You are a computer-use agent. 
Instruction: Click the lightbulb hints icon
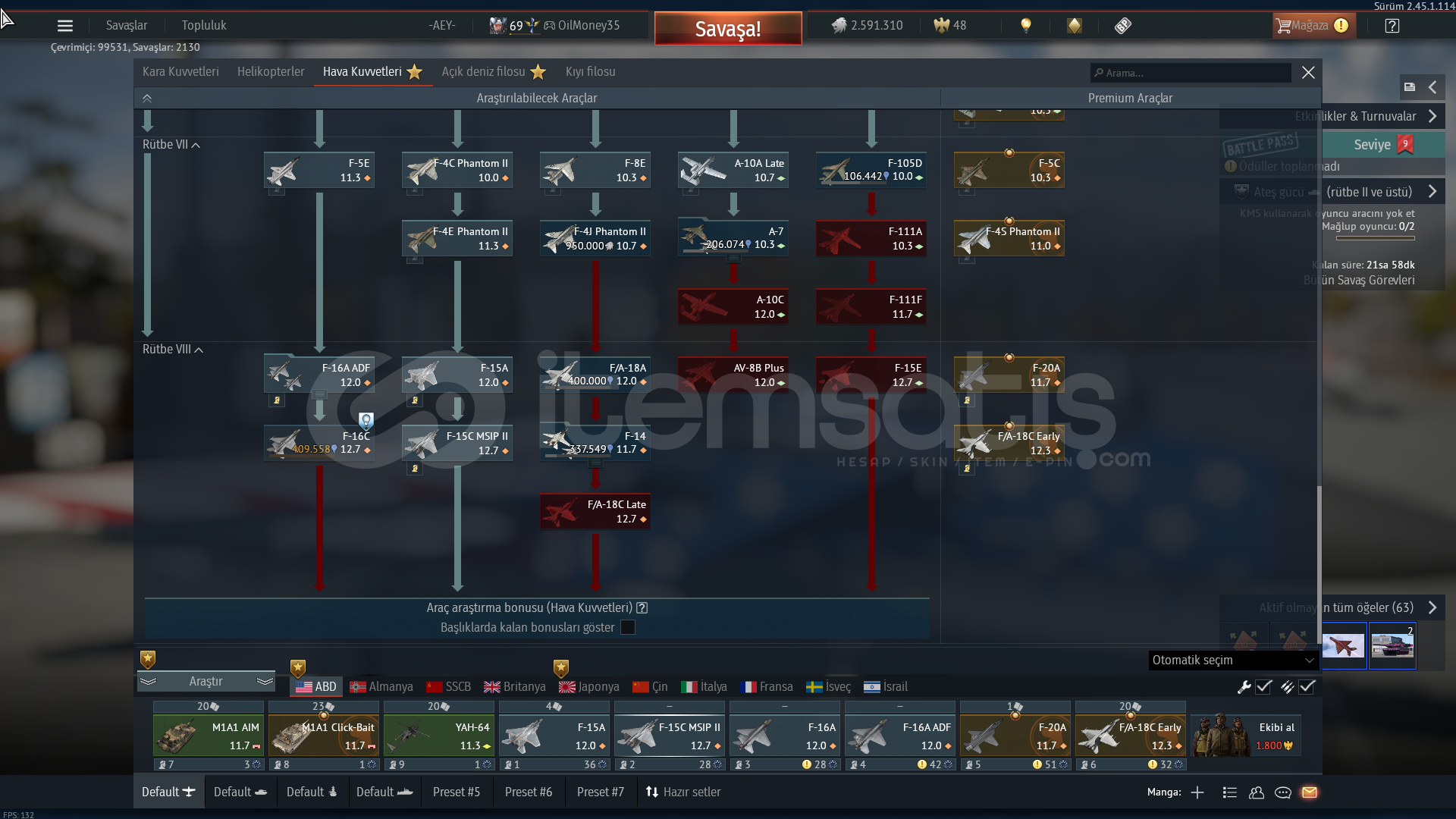1026,26
